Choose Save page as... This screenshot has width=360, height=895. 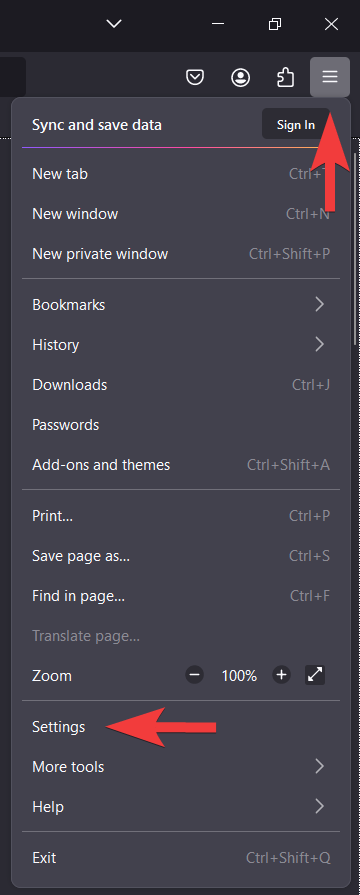coord(181,556)
